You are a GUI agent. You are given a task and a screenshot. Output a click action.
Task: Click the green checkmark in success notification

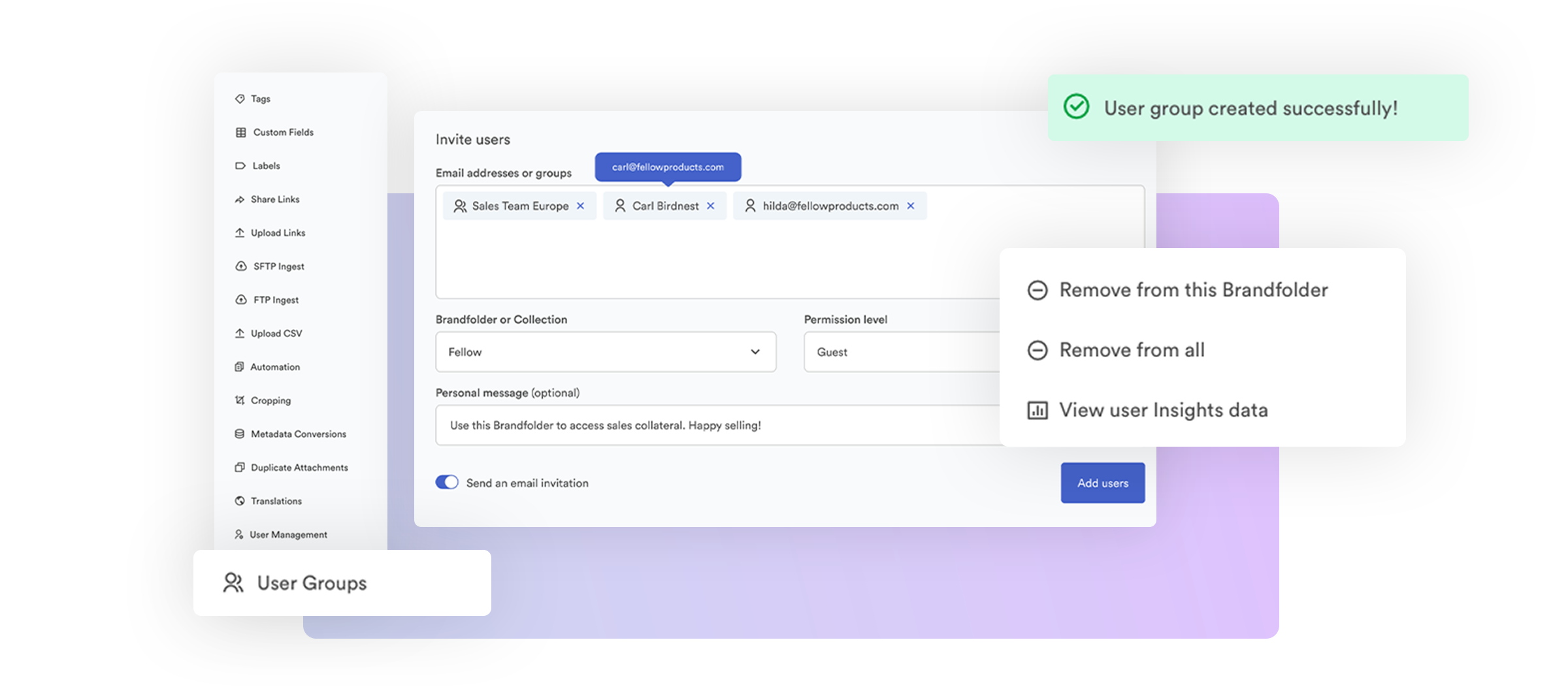click(1076, 106)
